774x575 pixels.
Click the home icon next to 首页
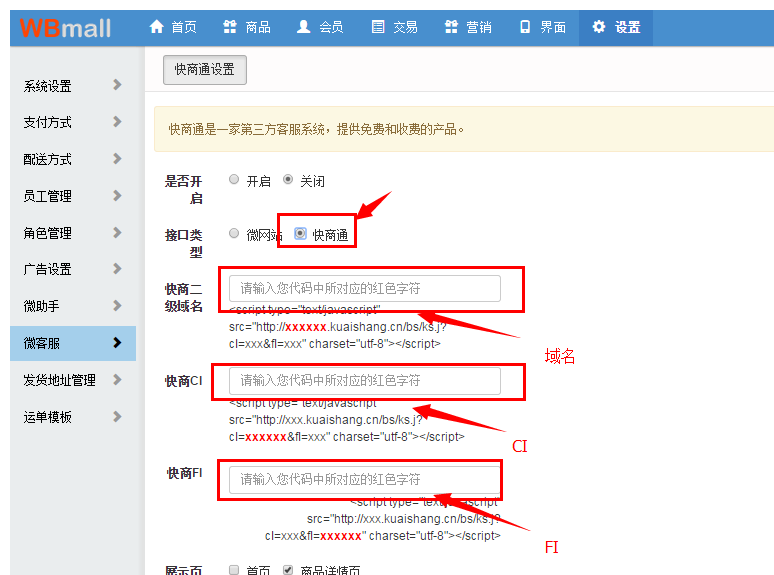point(156,27)
